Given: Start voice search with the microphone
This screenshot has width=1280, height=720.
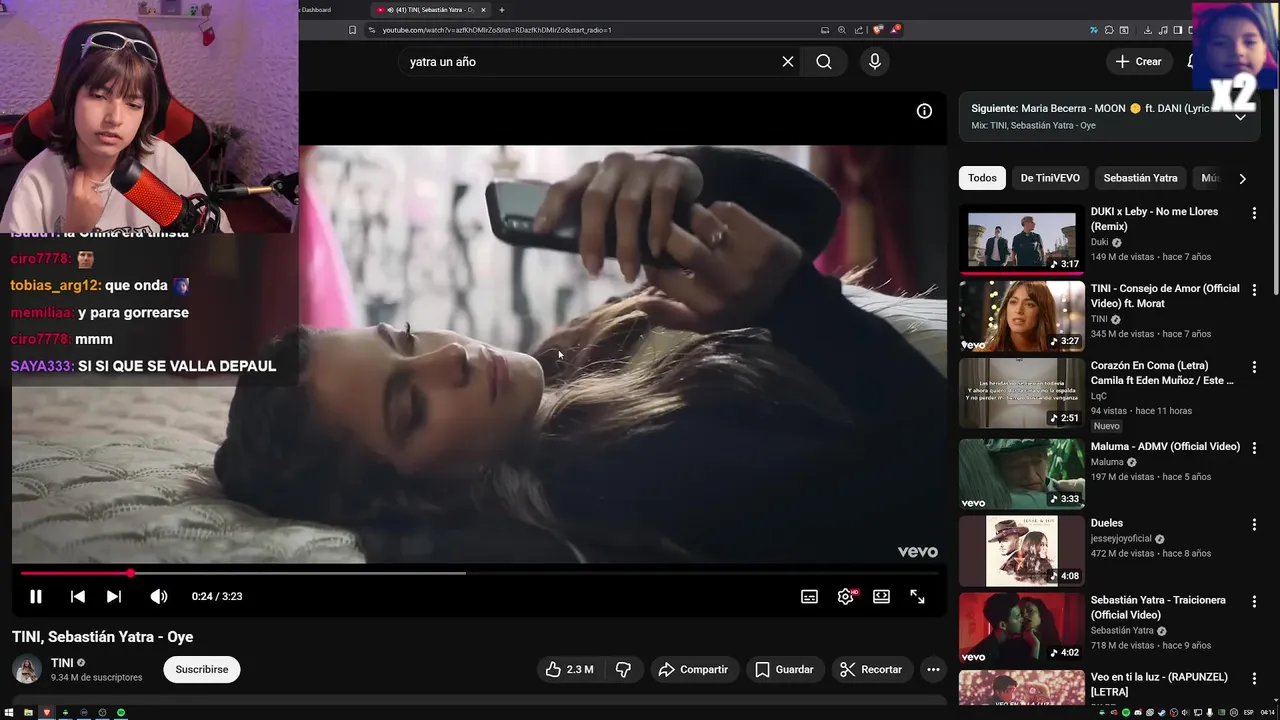Looking at the screenshot, I should point(875,62).
